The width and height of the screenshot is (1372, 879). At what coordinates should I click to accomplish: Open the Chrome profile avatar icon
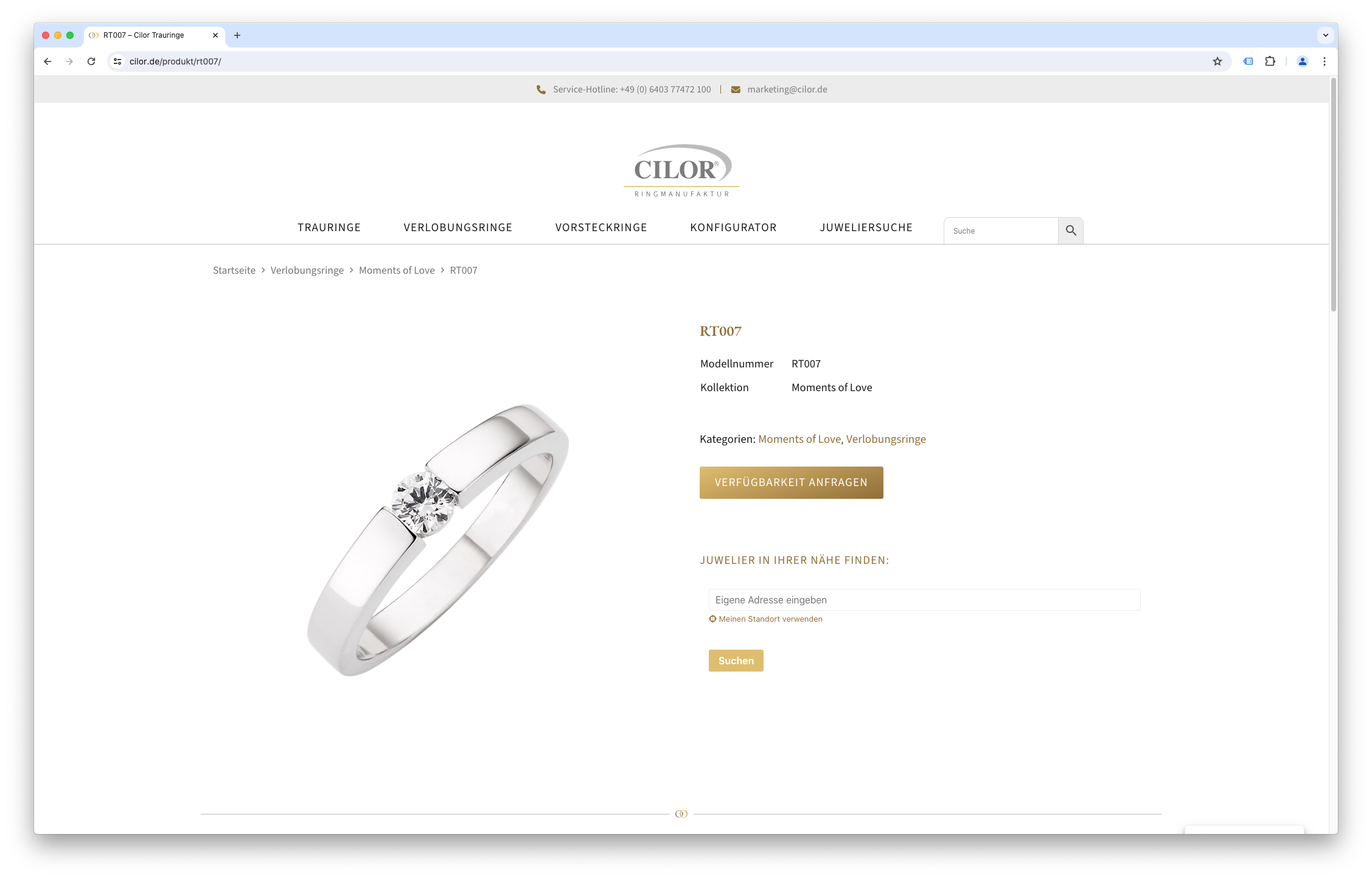1302,61
